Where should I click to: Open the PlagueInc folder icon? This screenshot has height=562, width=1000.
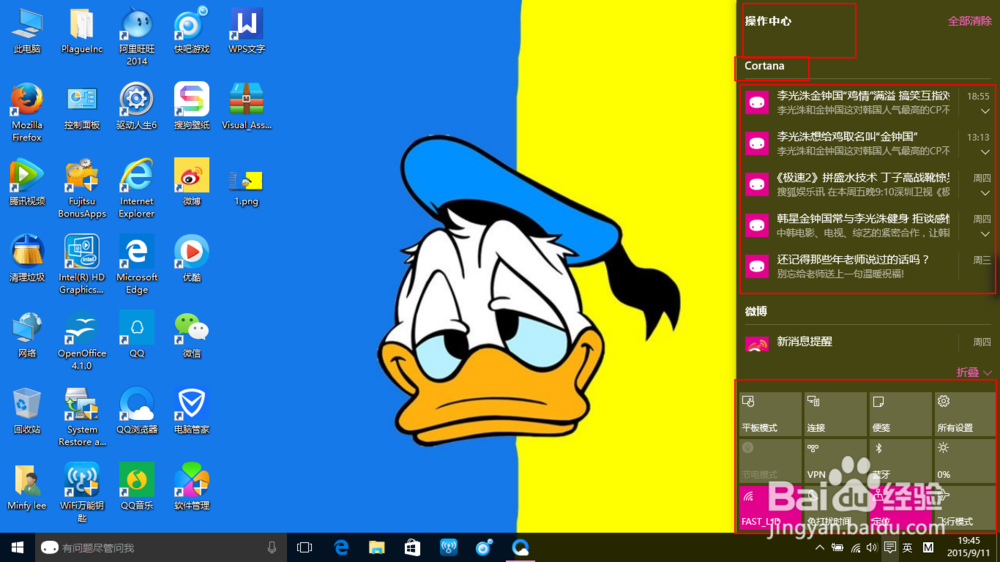(x=82, y=31)
